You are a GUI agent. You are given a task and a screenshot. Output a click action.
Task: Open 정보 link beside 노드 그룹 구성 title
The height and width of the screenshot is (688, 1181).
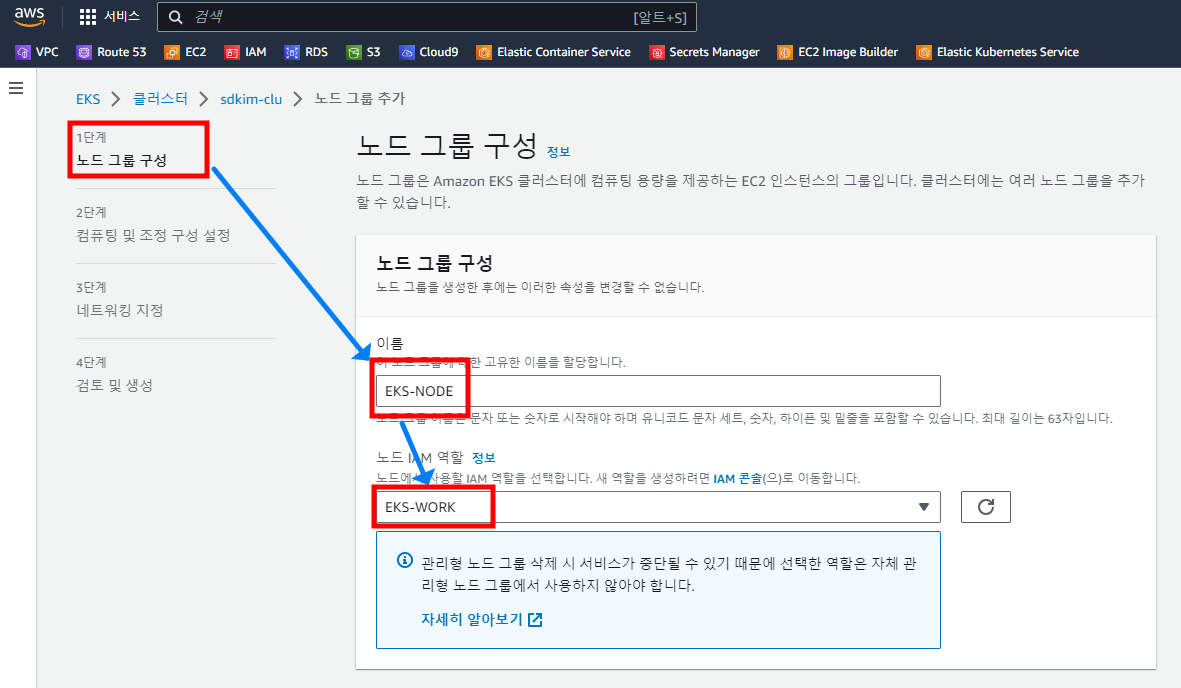point(558,151)
